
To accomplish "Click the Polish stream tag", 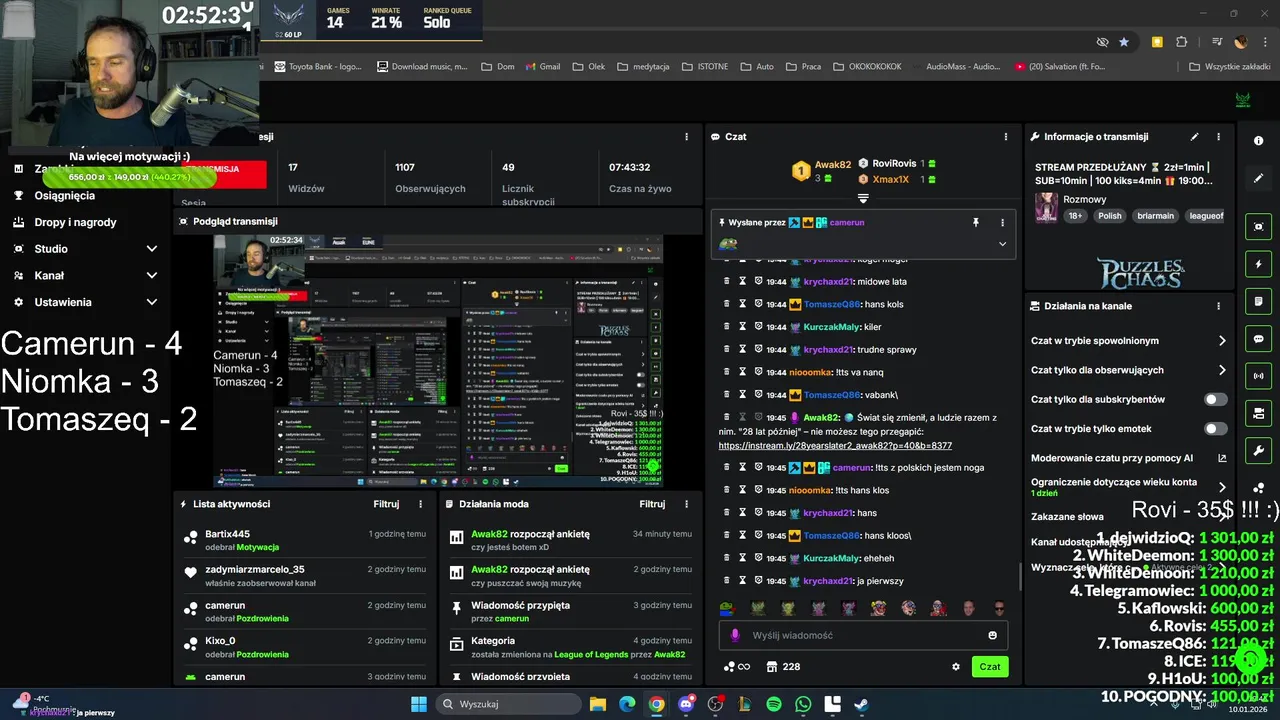I will [x=1110, y=216].
